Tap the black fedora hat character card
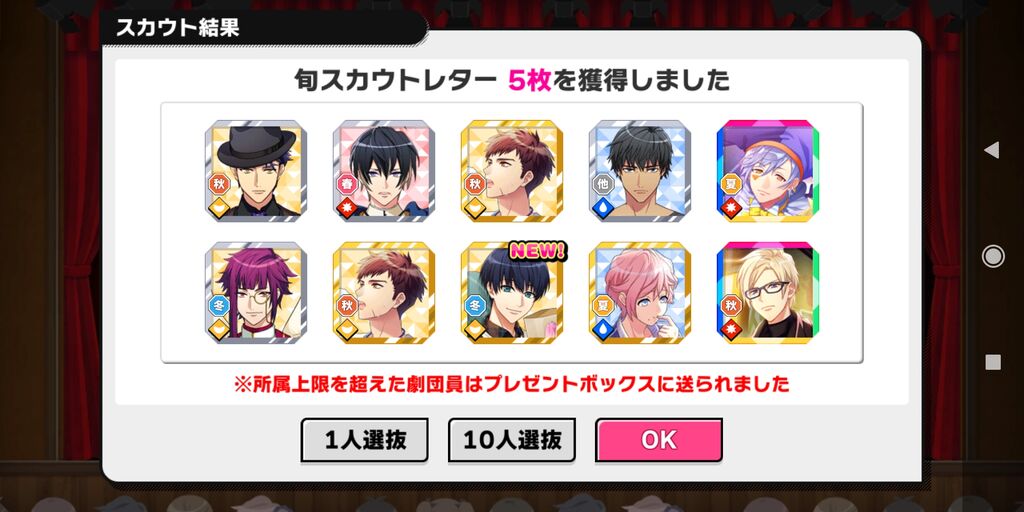 pyautogui.click(x=256, y=171)
